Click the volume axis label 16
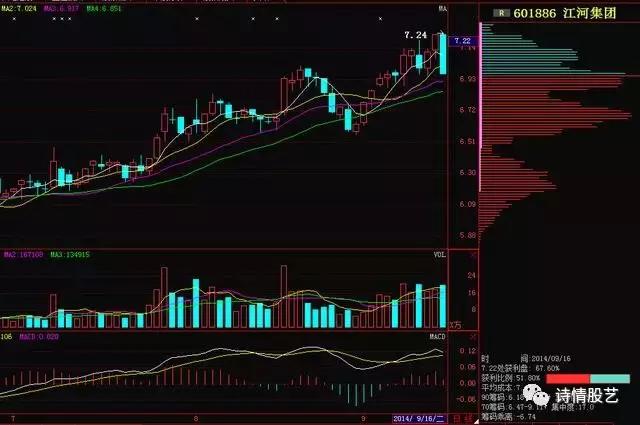Viewport: 640px width, 425px height. [x=472, y=292]
